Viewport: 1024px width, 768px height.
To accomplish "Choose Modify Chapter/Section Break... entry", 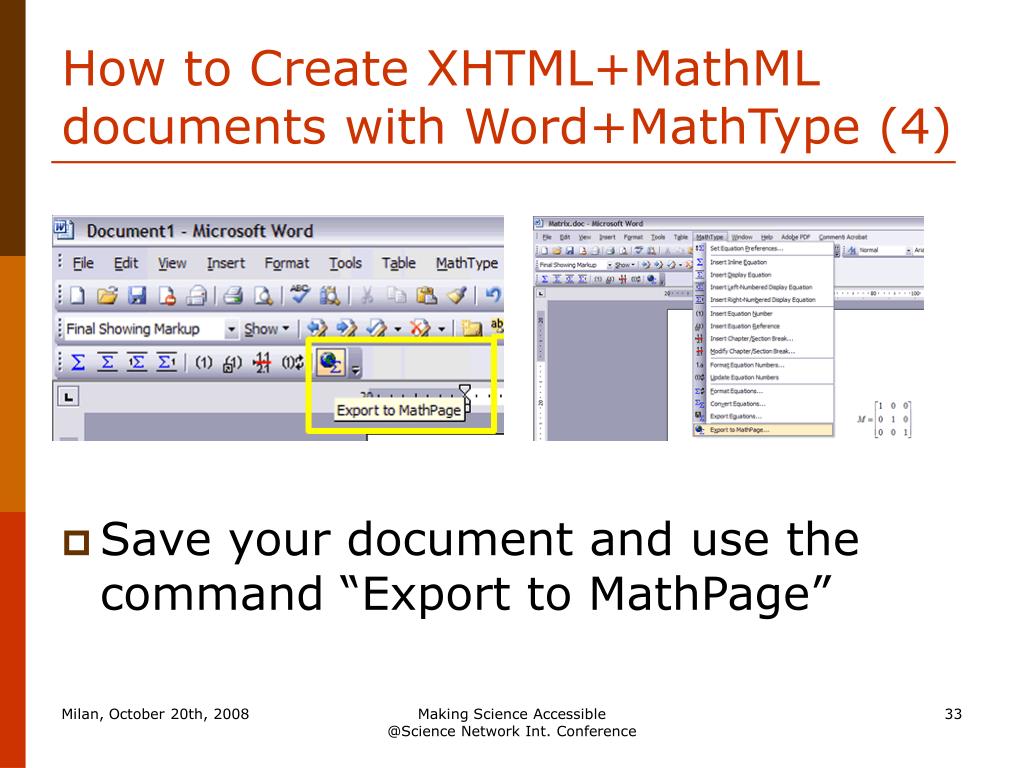I will click(x=763, y=351).
